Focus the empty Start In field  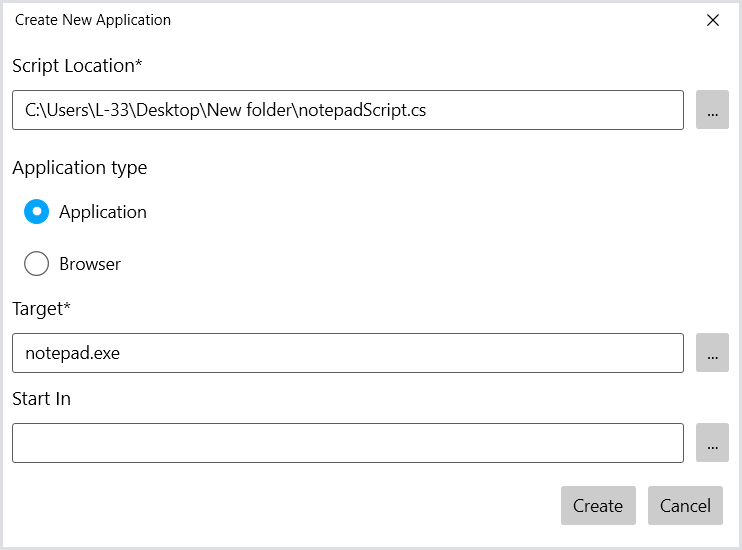click(347, 443)
